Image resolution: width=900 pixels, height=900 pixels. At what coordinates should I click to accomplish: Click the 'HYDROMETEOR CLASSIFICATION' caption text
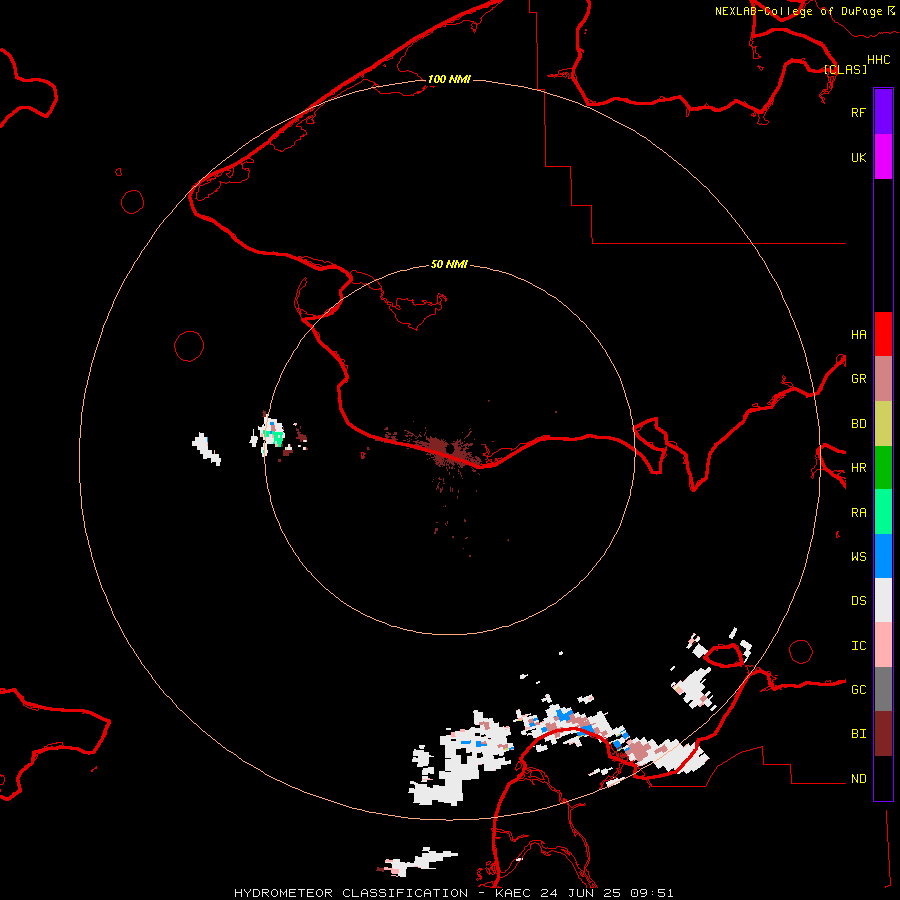[351, 893]
